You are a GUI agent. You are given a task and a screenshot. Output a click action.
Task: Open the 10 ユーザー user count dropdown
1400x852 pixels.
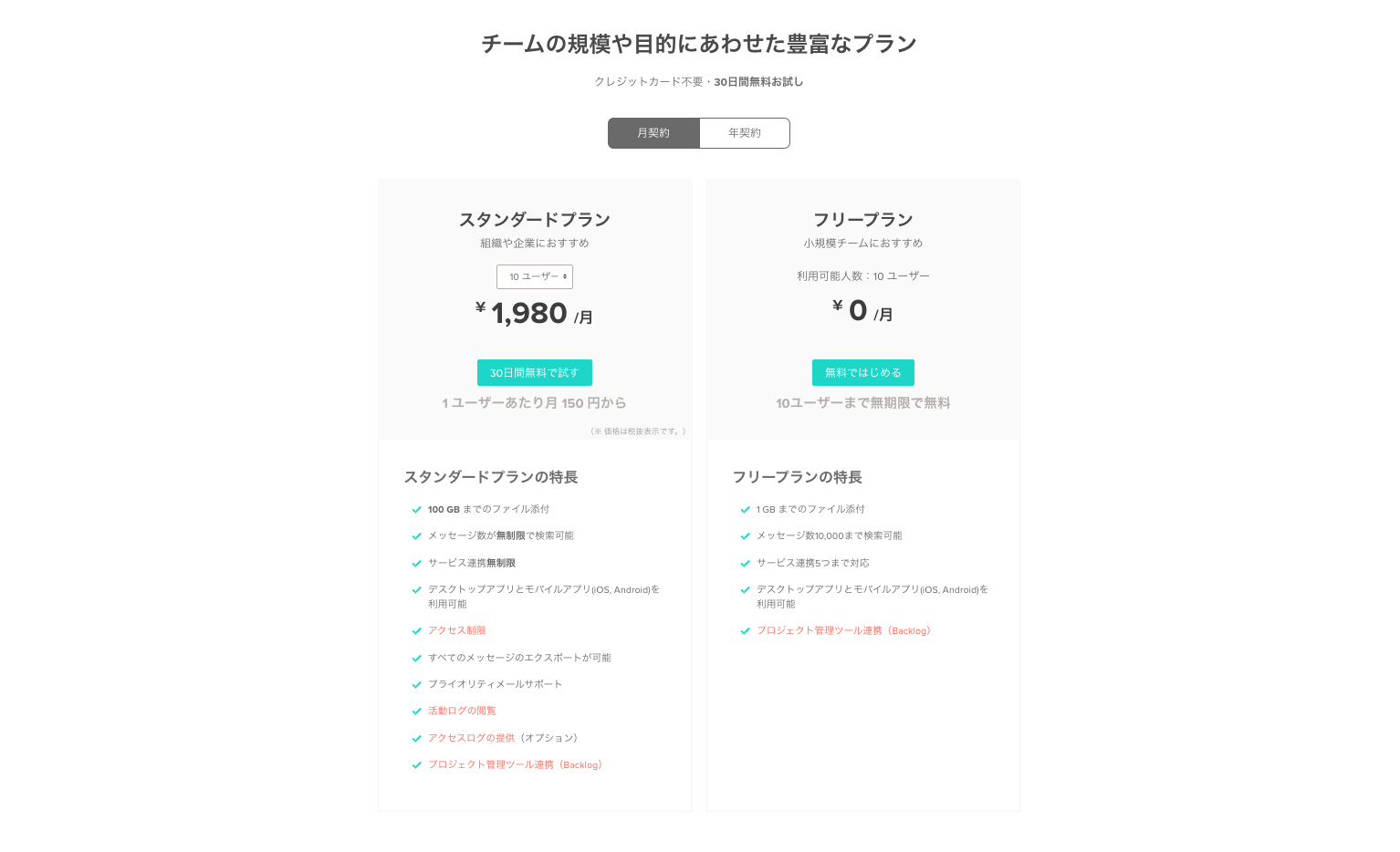[535, 276]
